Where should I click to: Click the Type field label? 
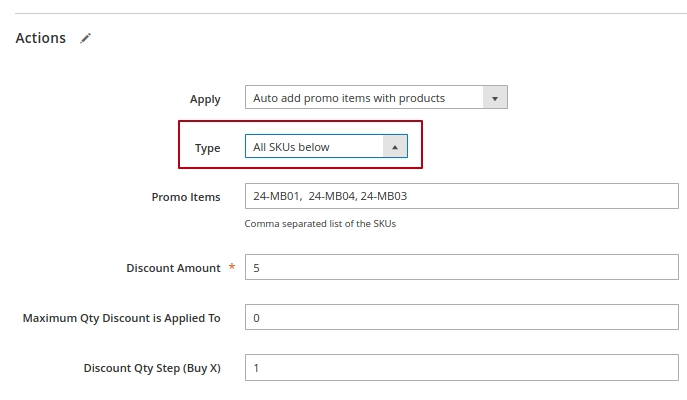click(207, 148)
